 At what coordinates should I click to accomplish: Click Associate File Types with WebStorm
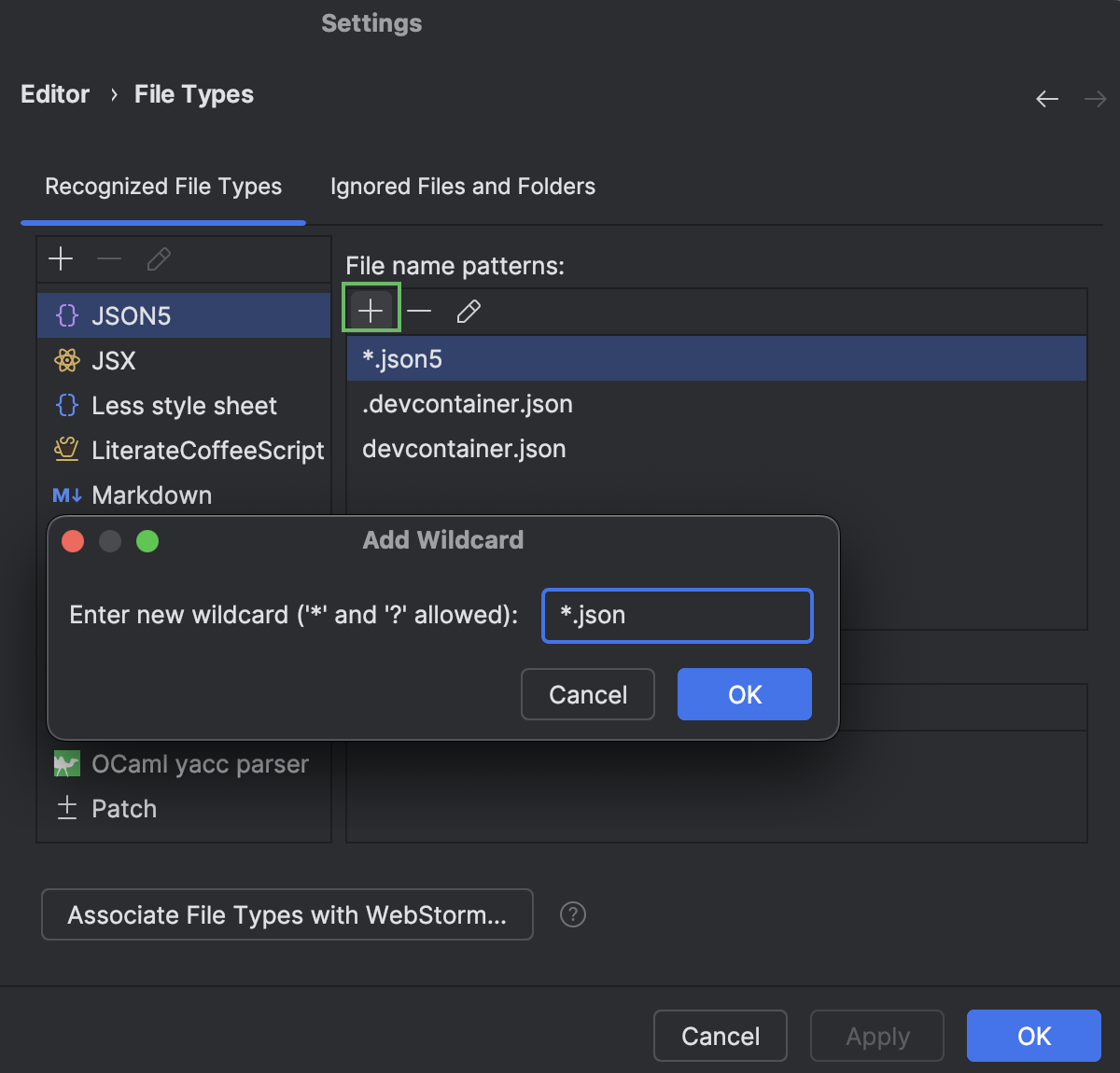pos(287,914)
